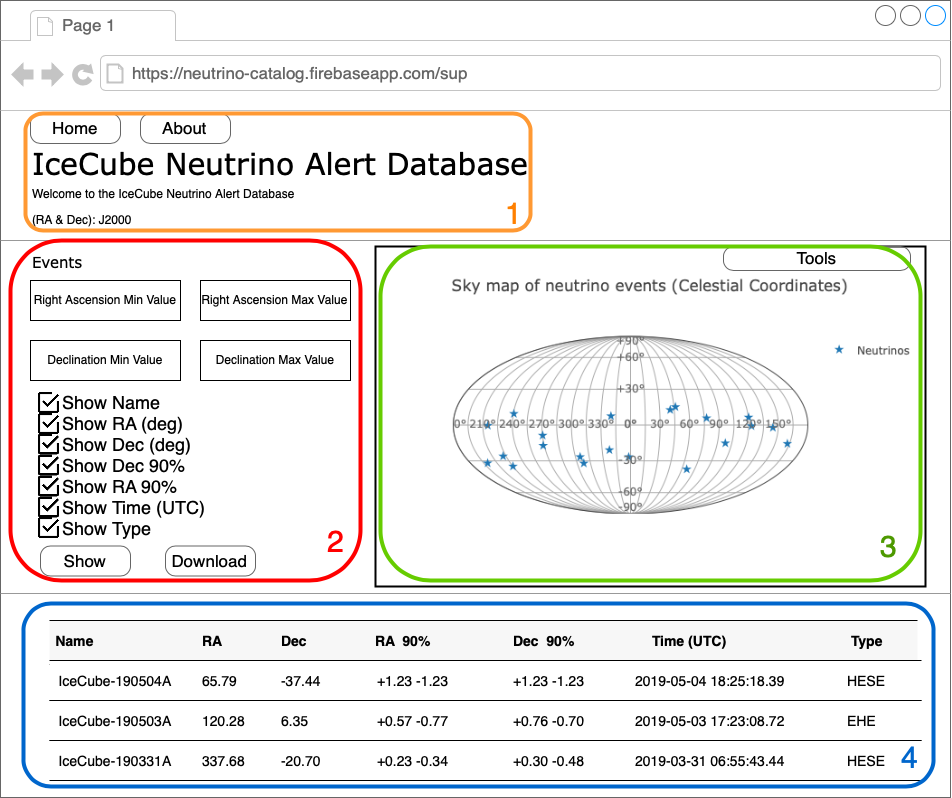Click the EHE type cell
Image resolution: width=952 pixels, height=798 pixels.
point(861,721)
